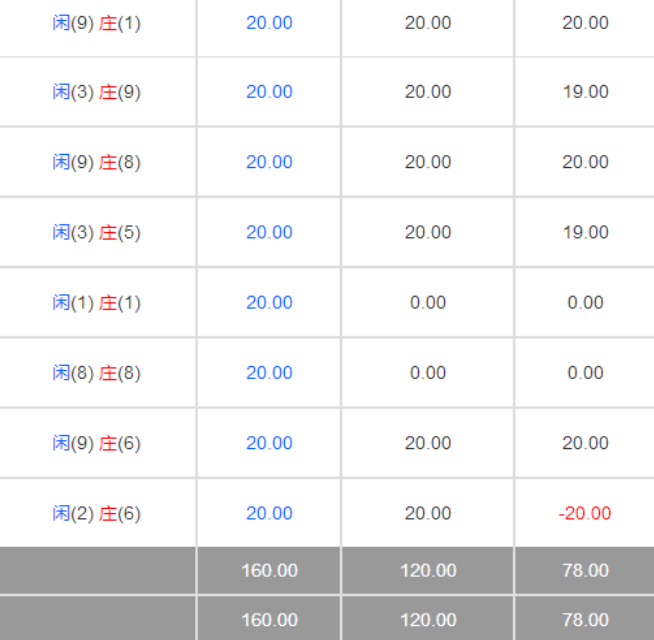Screen dimensions: 654x640
Task: Select the 闲(1) 庄(1) result cell
Action: [97, 302]
